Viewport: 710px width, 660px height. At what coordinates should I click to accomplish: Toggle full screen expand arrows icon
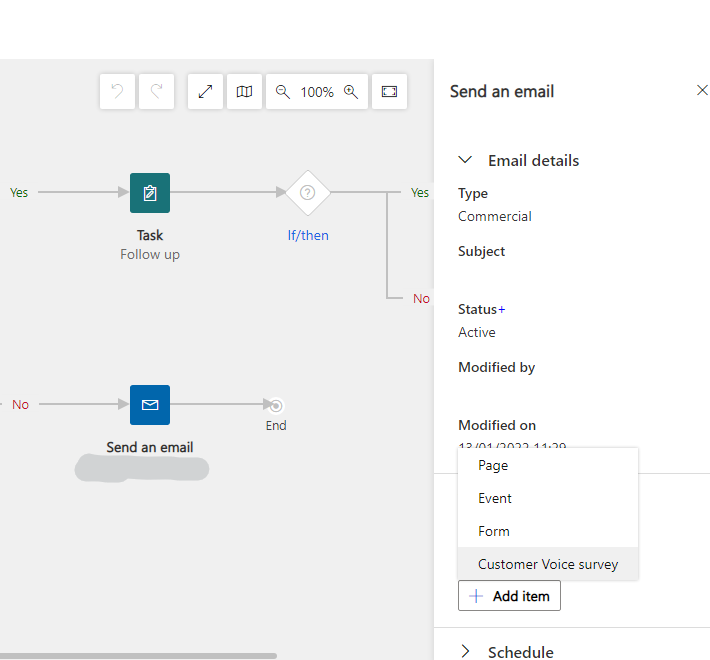tap(206, 91)
